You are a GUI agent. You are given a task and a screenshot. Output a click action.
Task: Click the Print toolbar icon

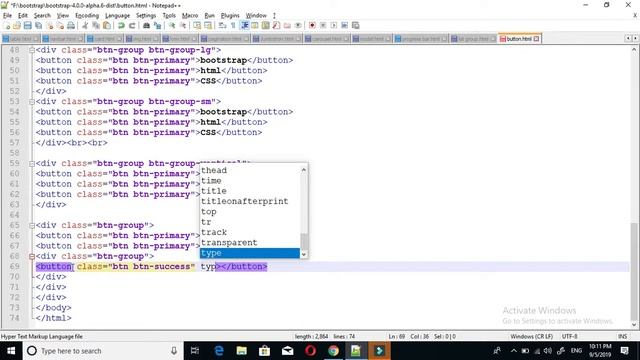pyautogui.click(x=71, y=25)
